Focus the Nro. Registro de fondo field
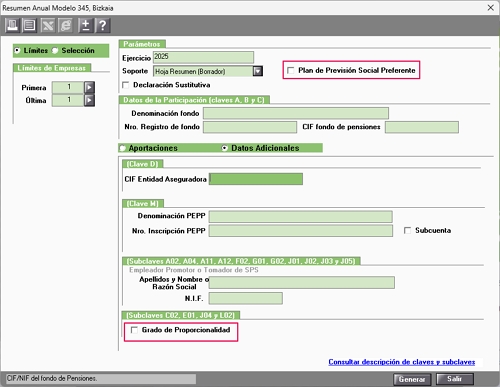This screenshot has width=500, height=387. (250, 127)
